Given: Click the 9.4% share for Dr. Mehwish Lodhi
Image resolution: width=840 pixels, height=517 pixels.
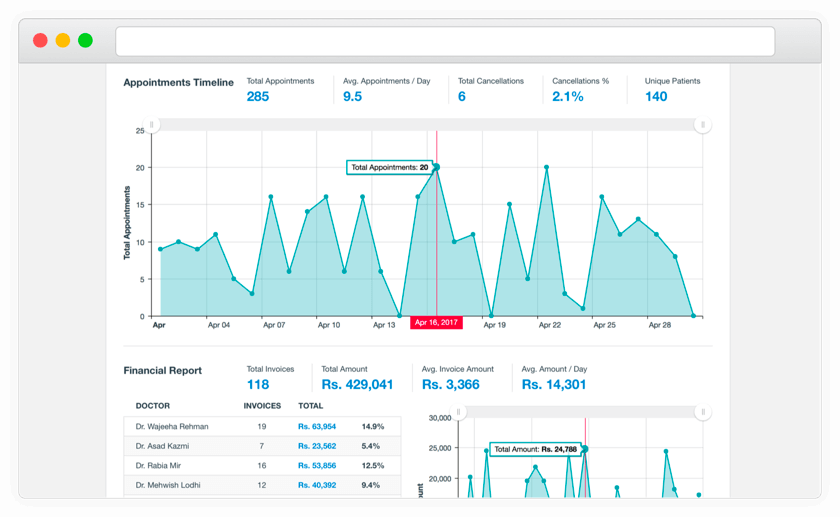Looking at the screenshot, I should tap(371, 485).
